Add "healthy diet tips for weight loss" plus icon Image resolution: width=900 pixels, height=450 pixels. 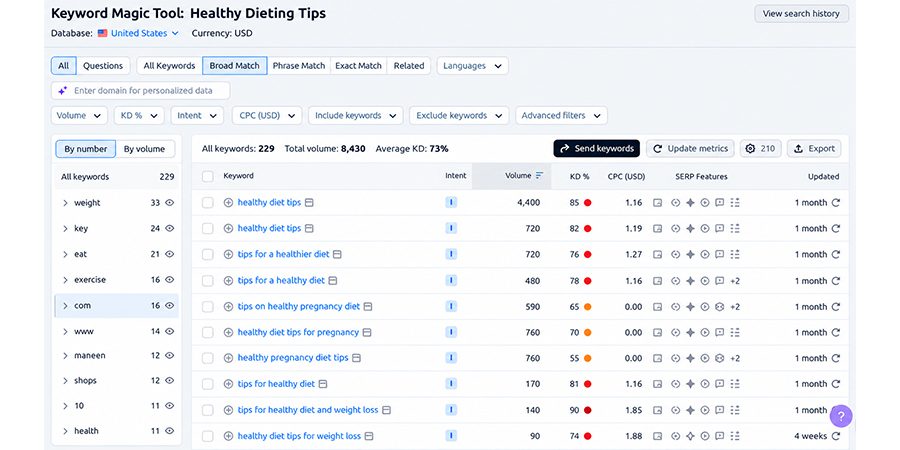[228, 436]
